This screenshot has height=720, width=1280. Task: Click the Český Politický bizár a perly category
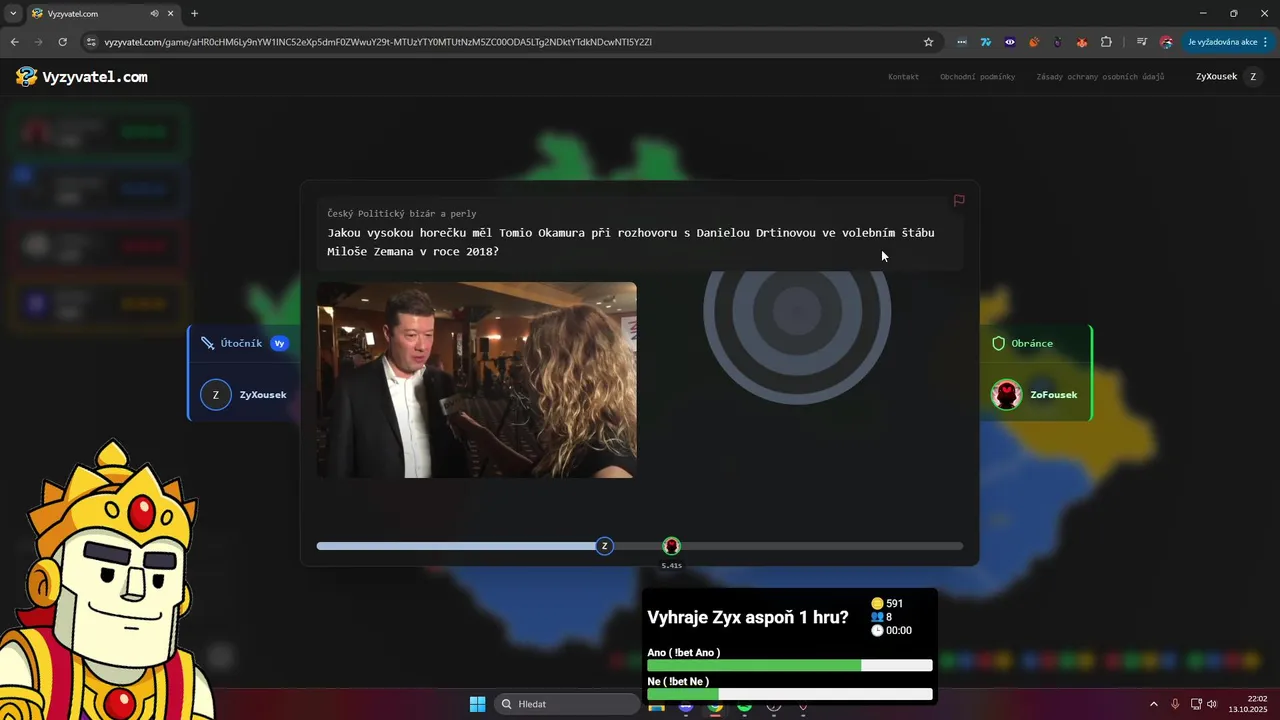click(x=401, y=213)
